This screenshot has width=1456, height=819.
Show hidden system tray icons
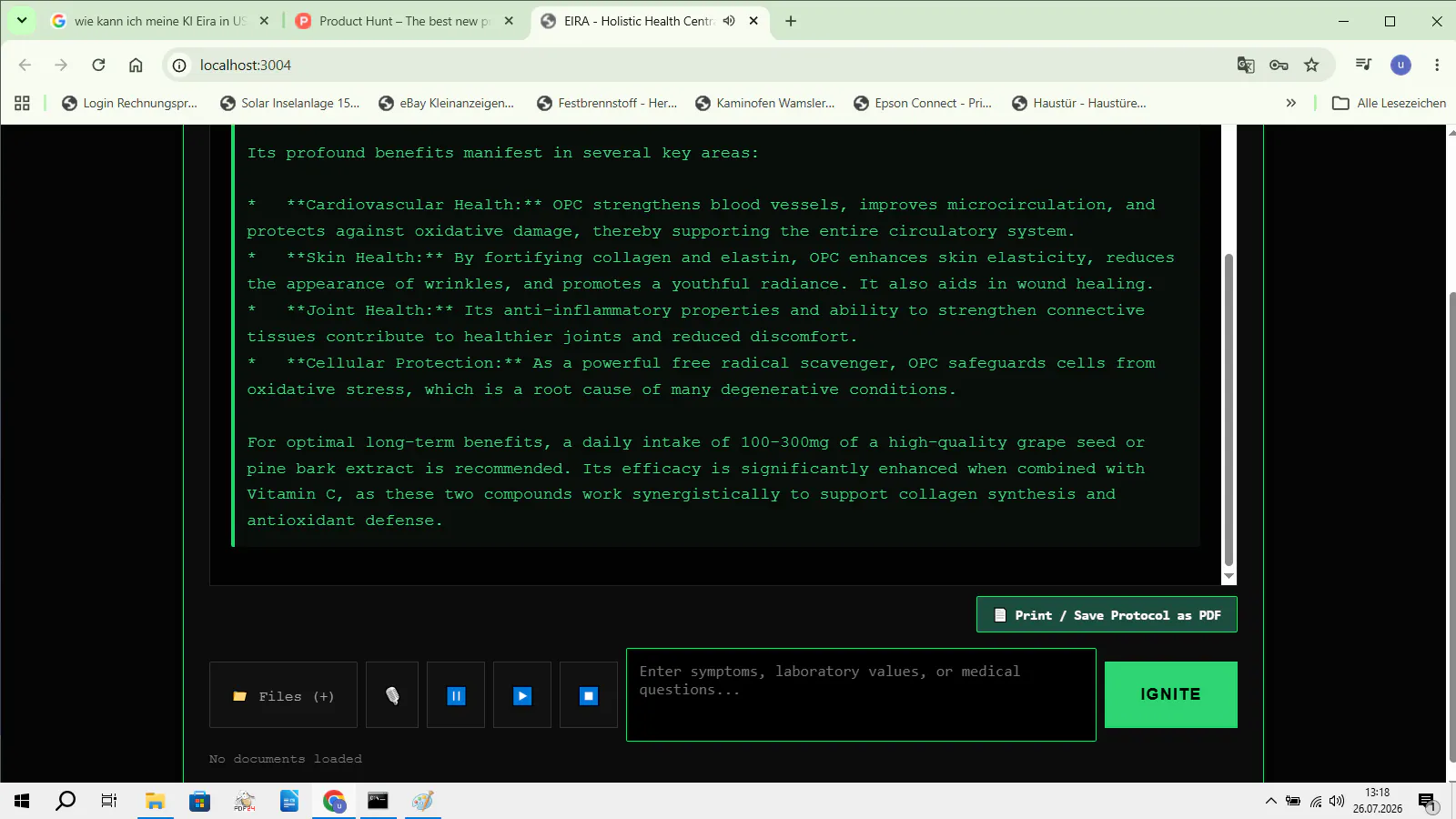click(x=1270, y=801)
